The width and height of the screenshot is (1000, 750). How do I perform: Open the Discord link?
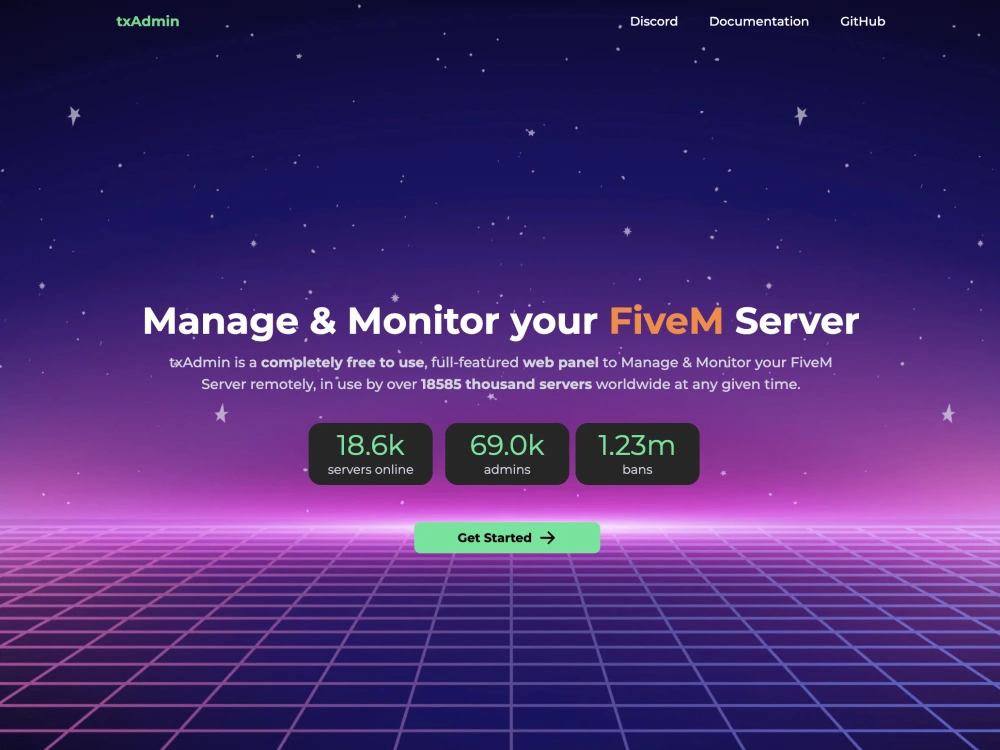click(x=654, y=21)
